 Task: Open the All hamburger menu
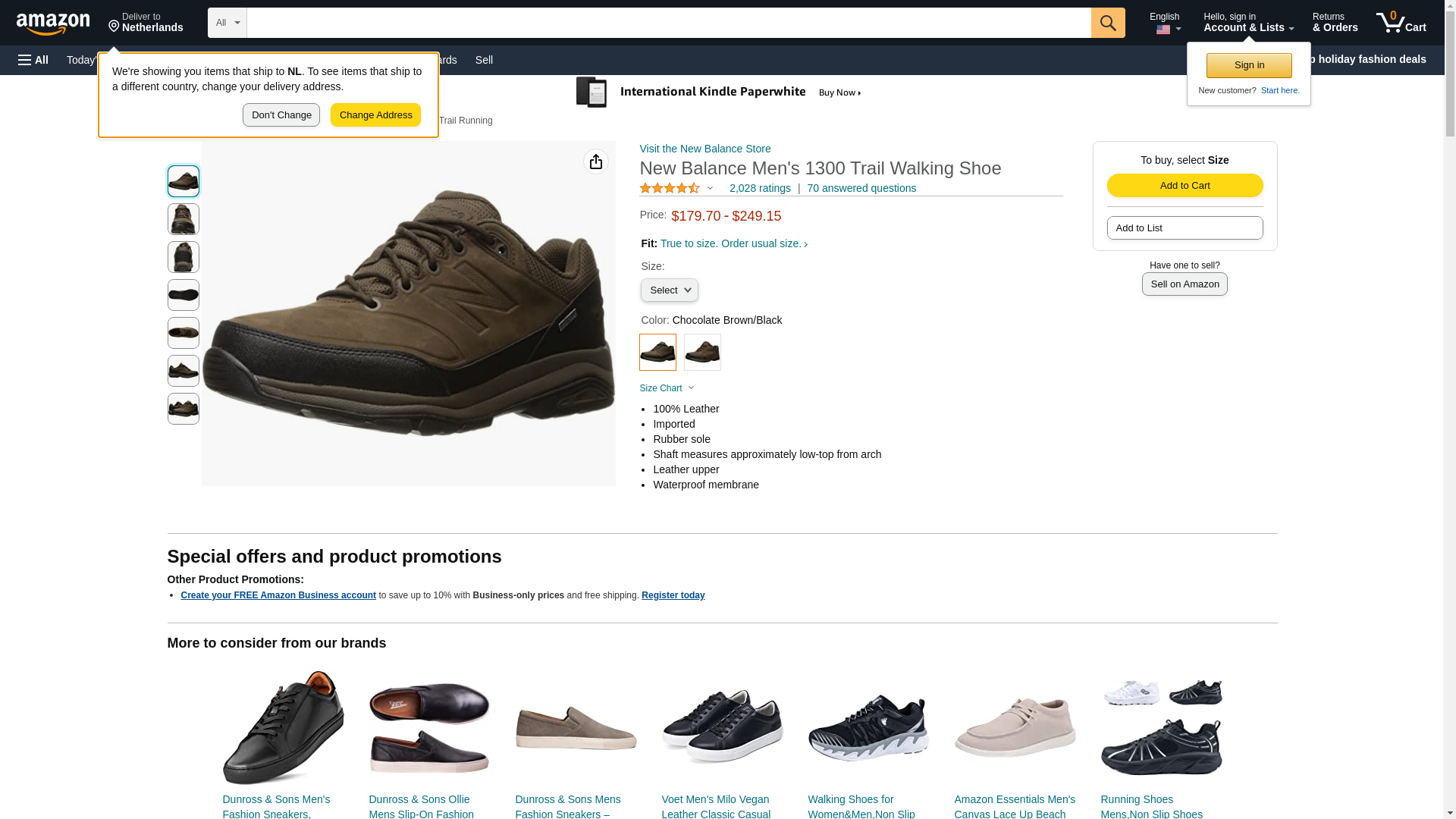coord(33,60)
